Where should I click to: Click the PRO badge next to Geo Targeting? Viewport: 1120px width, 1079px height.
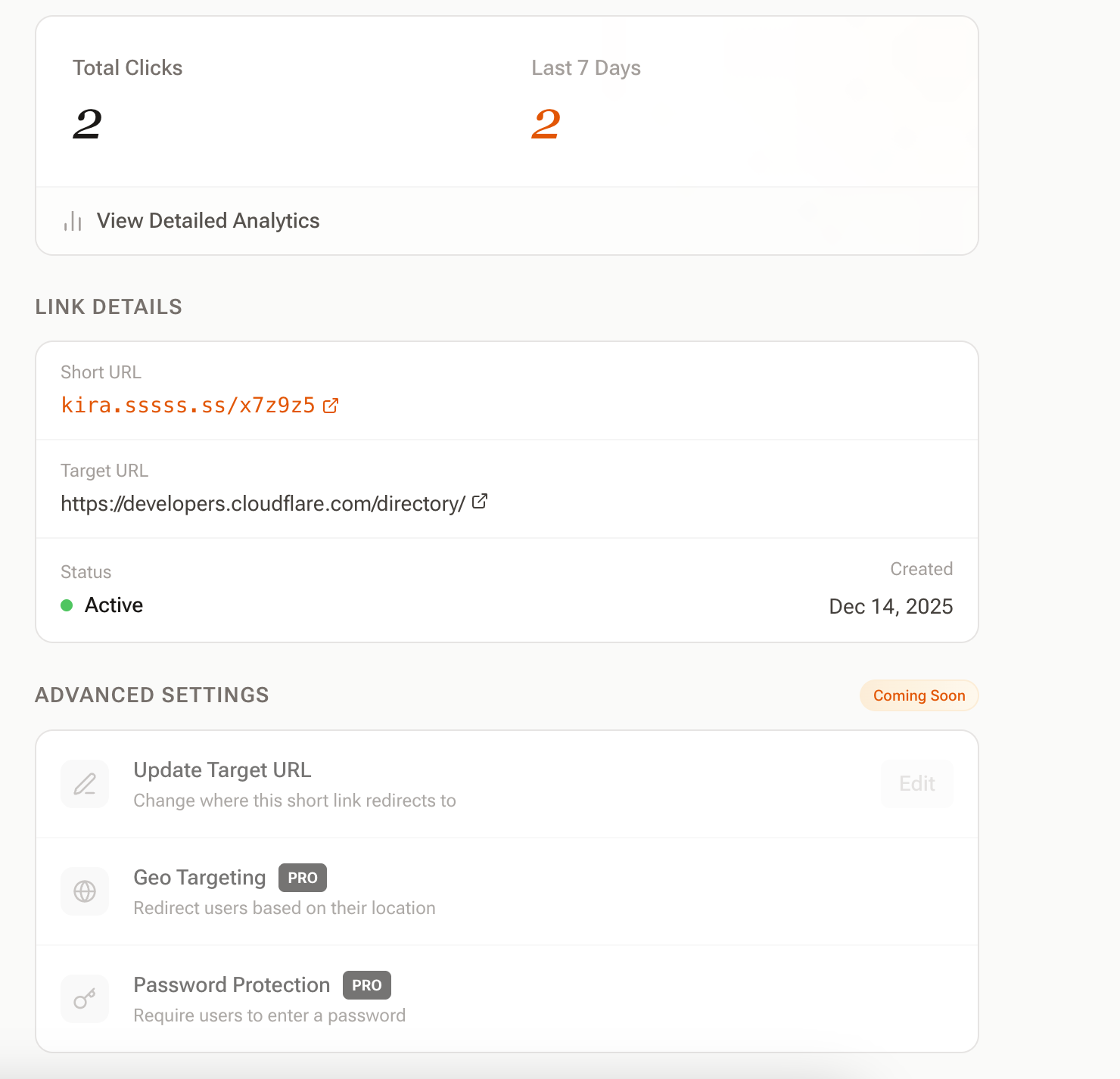click(x=303, y=878)
